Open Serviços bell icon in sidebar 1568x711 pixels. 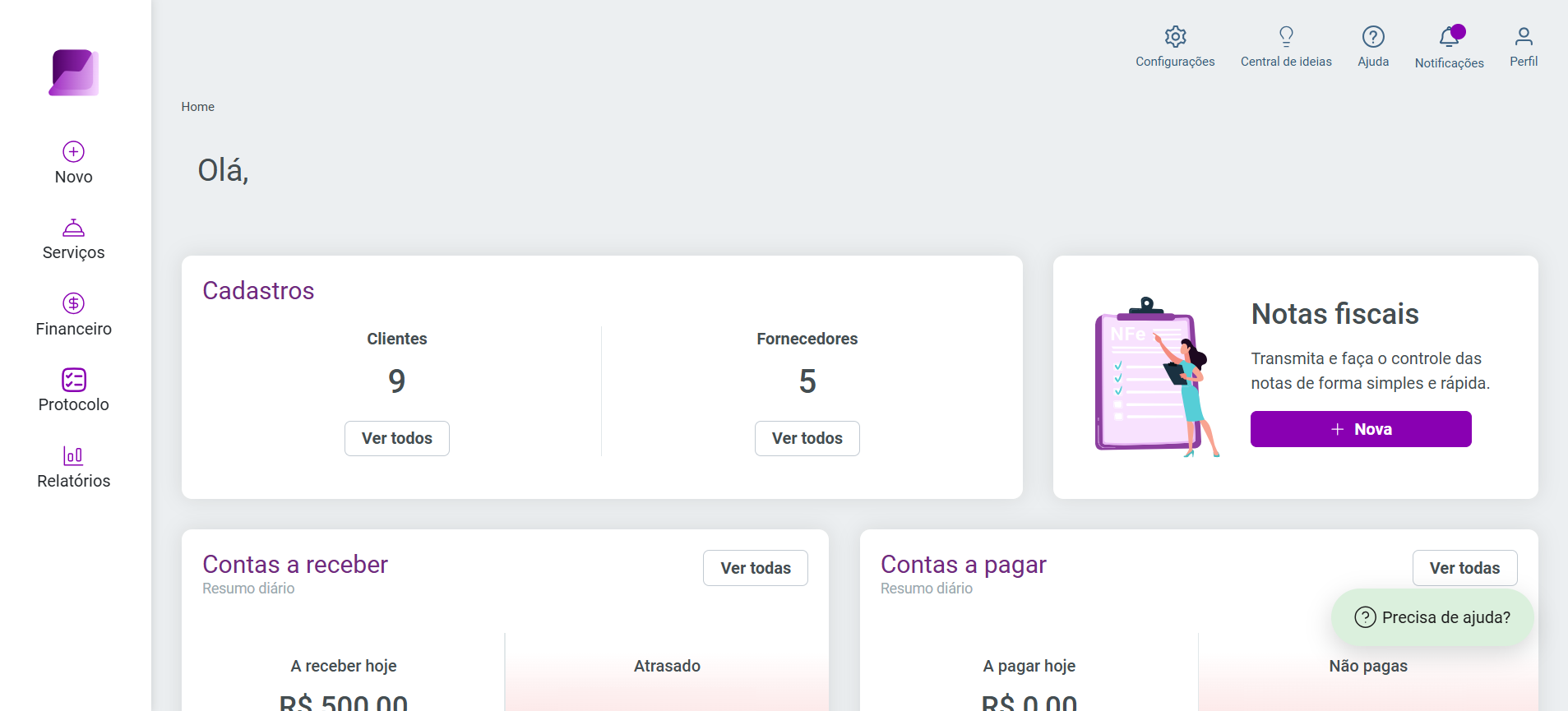(x=74, y=228)
